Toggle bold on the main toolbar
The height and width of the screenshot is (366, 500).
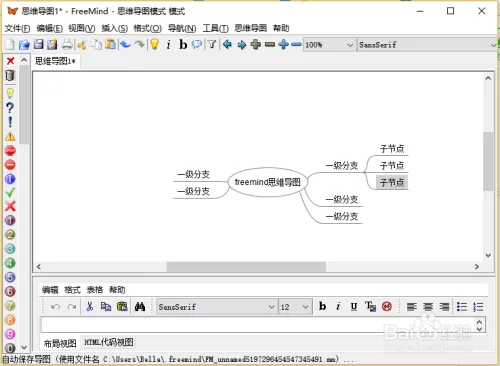[183, 44]
